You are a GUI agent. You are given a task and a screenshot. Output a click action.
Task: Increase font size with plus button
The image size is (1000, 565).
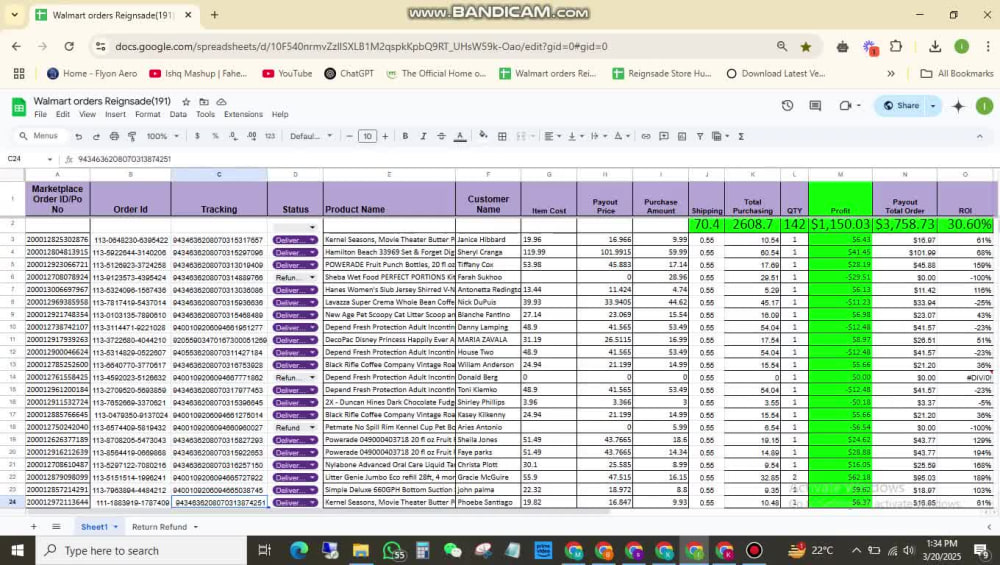point(385,136)
